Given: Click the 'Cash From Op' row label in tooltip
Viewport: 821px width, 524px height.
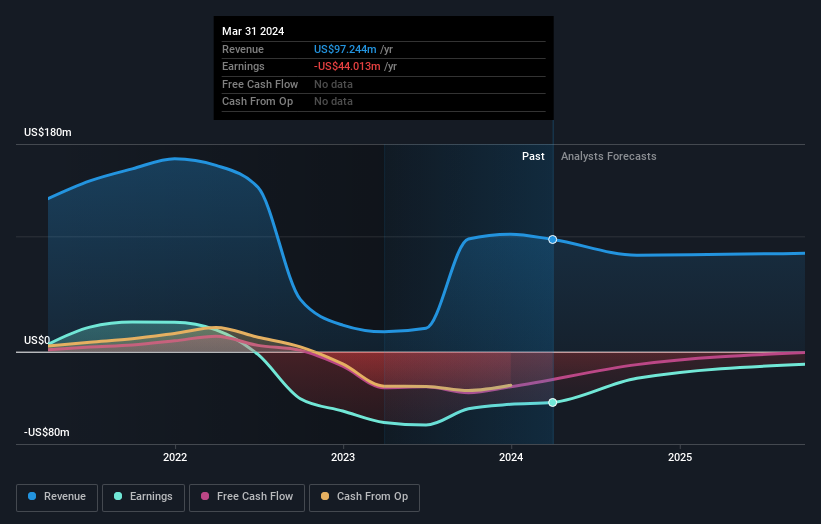Looking at the screenshot, I should tap(258, 102).
